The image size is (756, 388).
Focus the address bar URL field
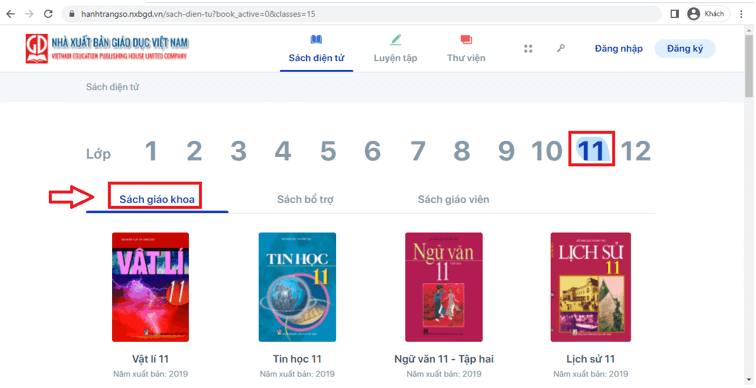tap(362, 14)
